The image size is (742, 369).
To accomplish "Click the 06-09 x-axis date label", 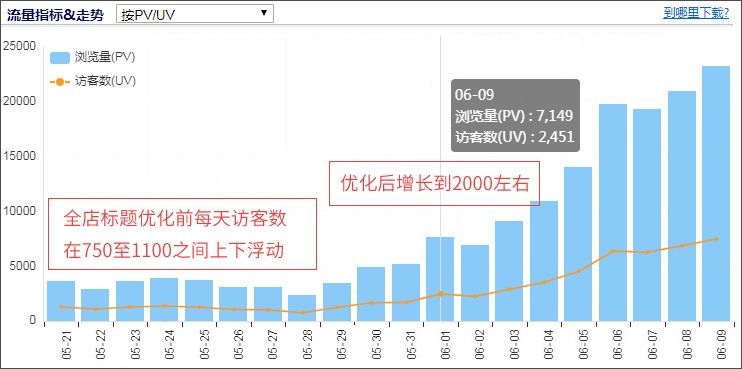I will (x=721, y=345).
